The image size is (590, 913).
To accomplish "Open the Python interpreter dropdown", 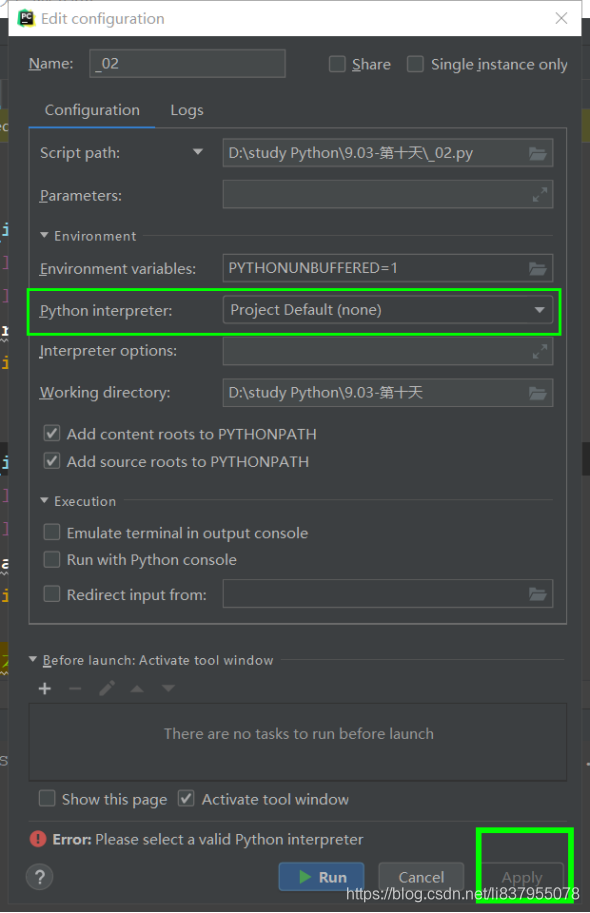I will click(539, 310).
